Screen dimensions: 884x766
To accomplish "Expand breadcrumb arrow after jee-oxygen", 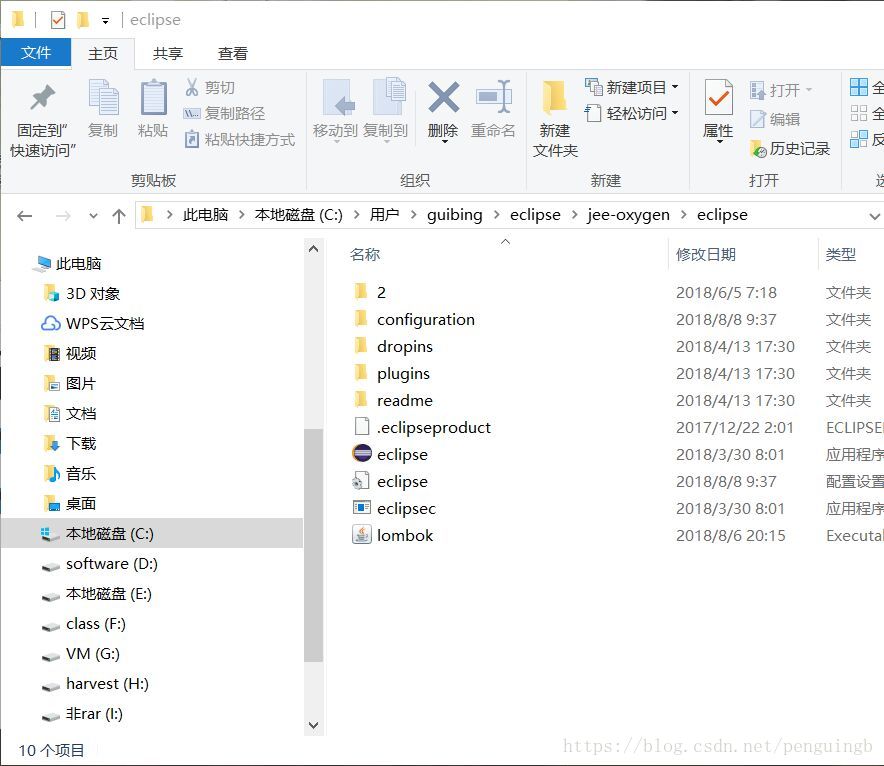I will coord(683,215).
